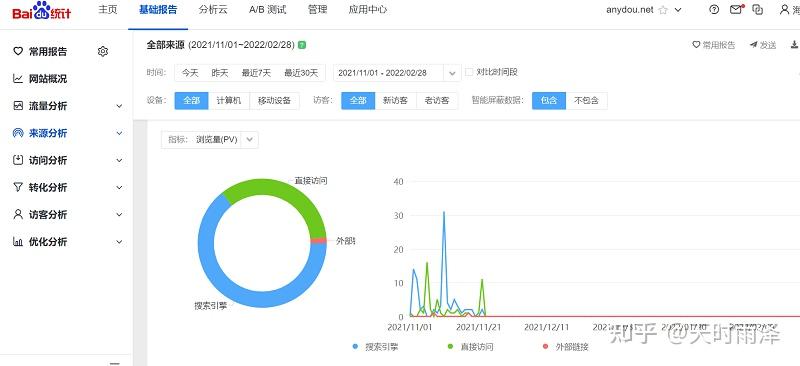Open the 管理 tab
Image resolution: width=800 pixels, height=366 pixels.
317,10
